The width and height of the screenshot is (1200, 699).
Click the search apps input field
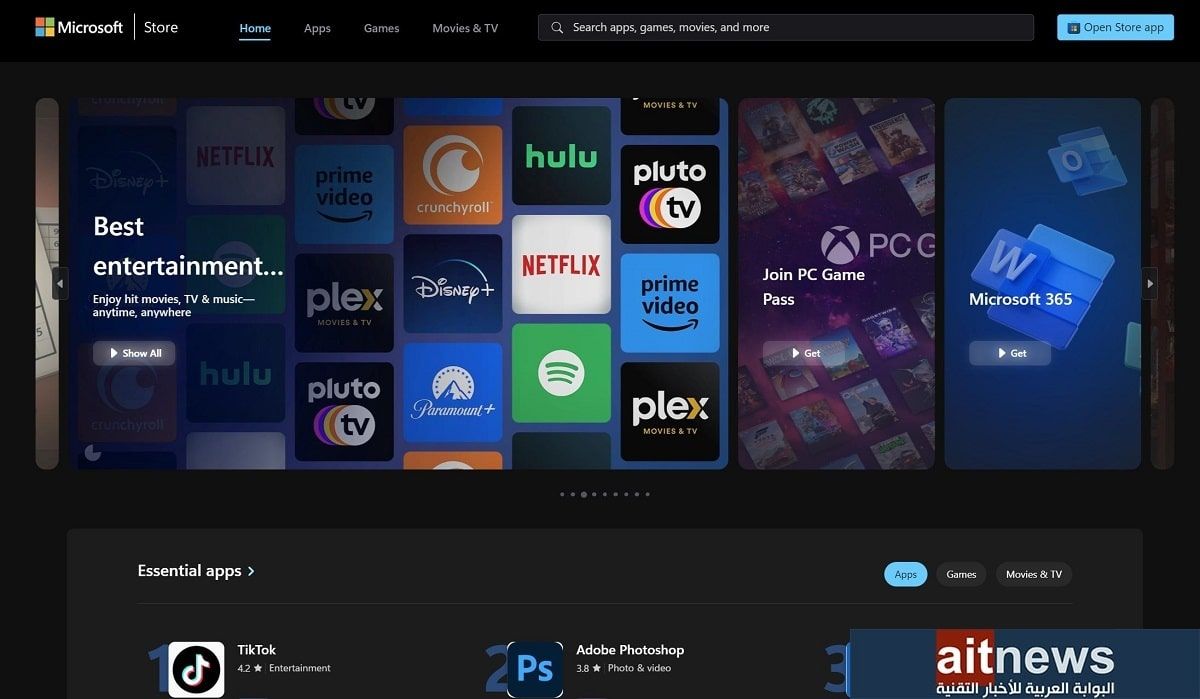[x=790, y=28]
